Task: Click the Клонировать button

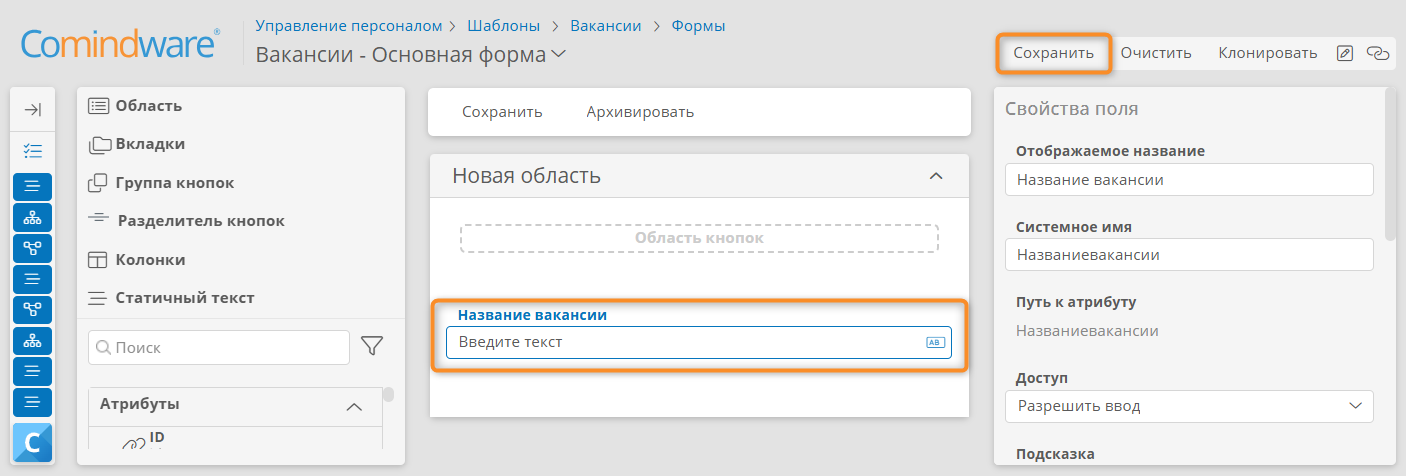Action: point(1267,53)
